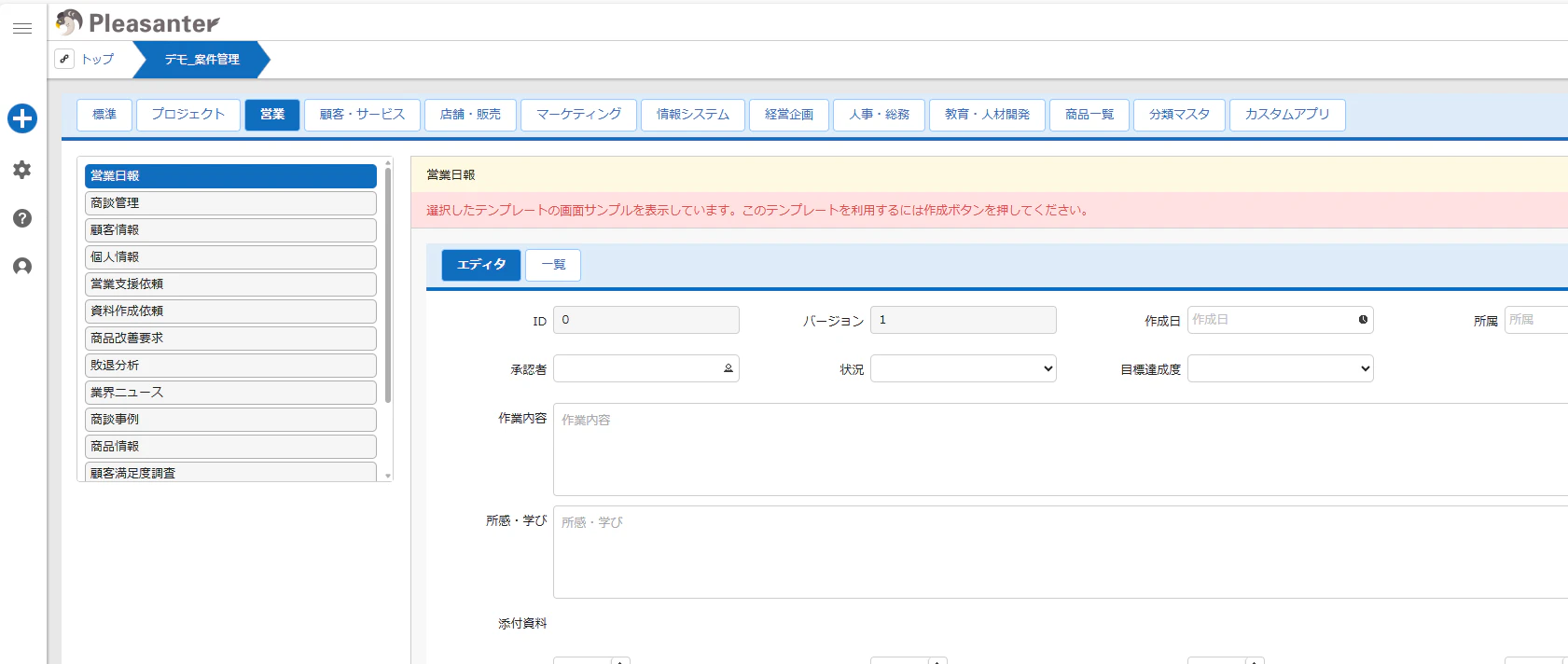Screen dimensions: 1568x664
Task: Click the blue plus create icon
Action: click(22, 118)
